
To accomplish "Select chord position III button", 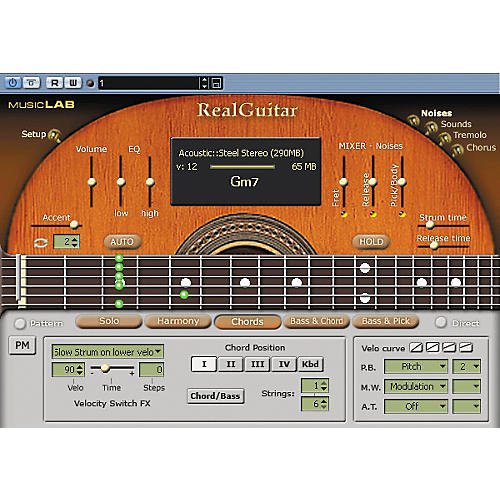I will pyautogui.click(x=257, y=364).
